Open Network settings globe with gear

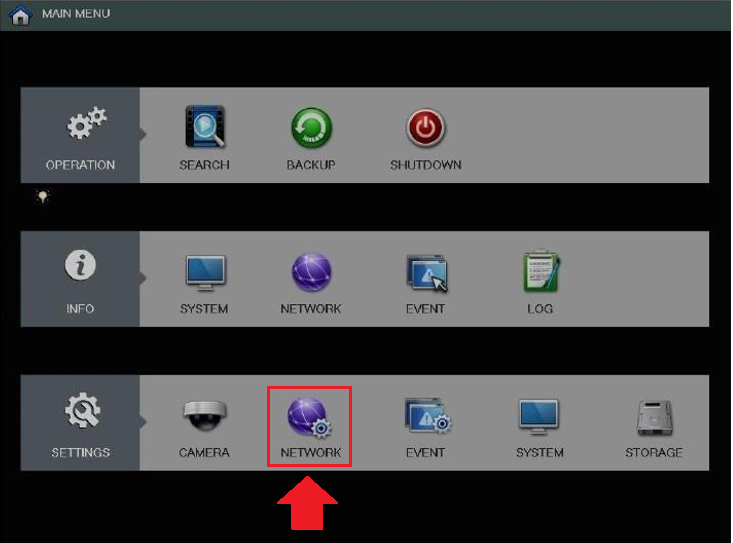[309, 418]
